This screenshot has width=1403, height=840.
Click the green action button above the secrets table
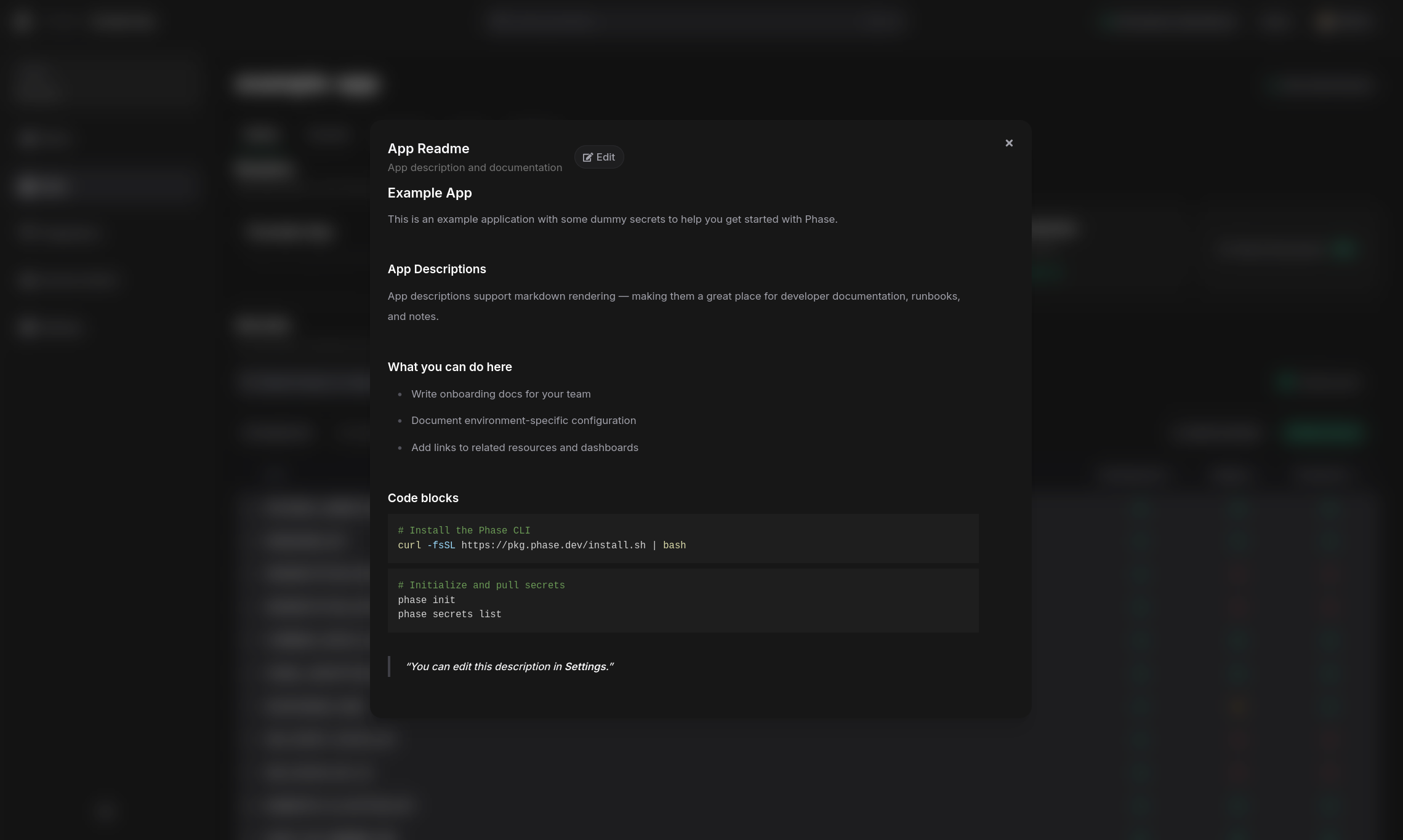(x=1324, y=433)
